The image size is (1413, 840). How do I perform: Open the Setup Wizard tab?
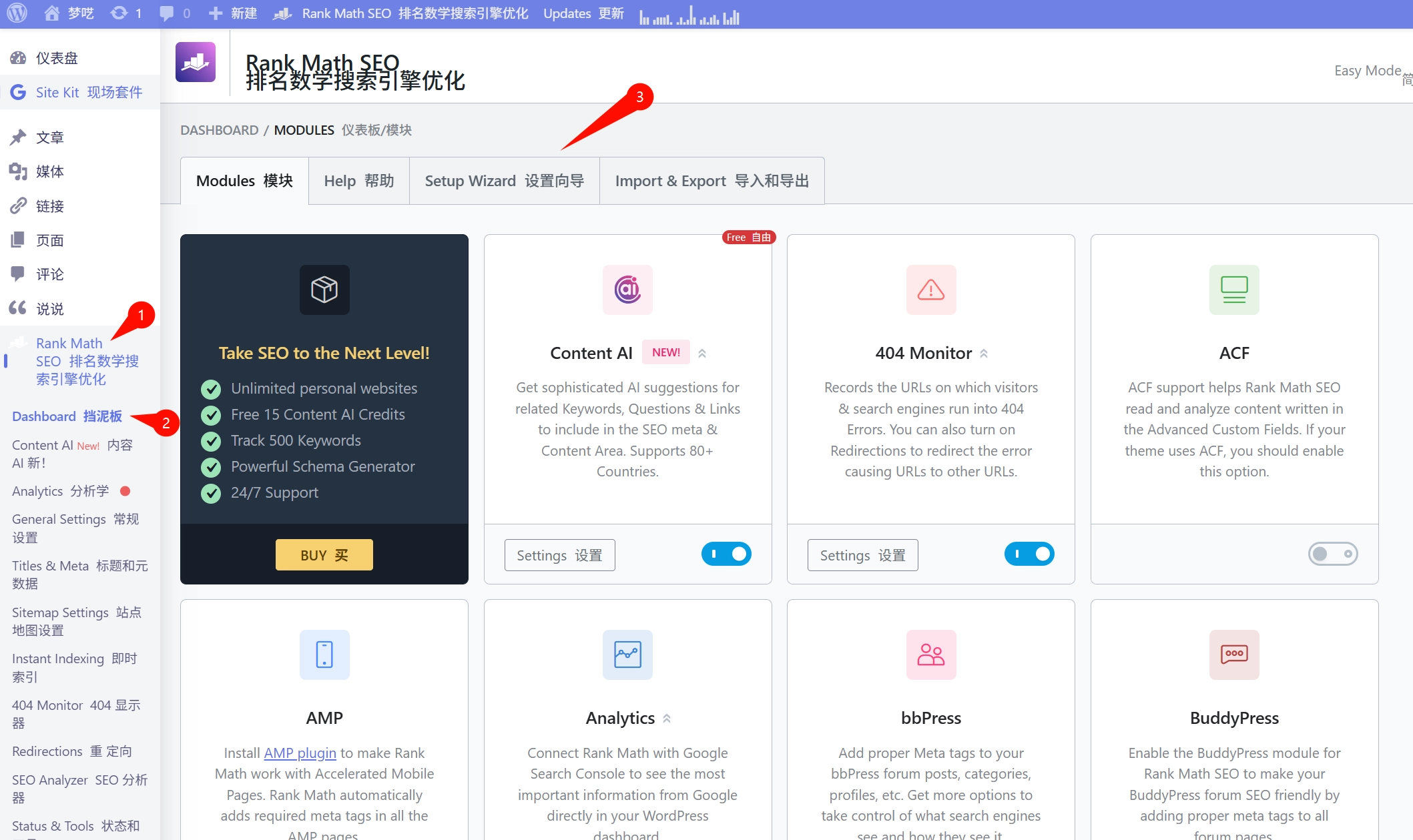505,181
